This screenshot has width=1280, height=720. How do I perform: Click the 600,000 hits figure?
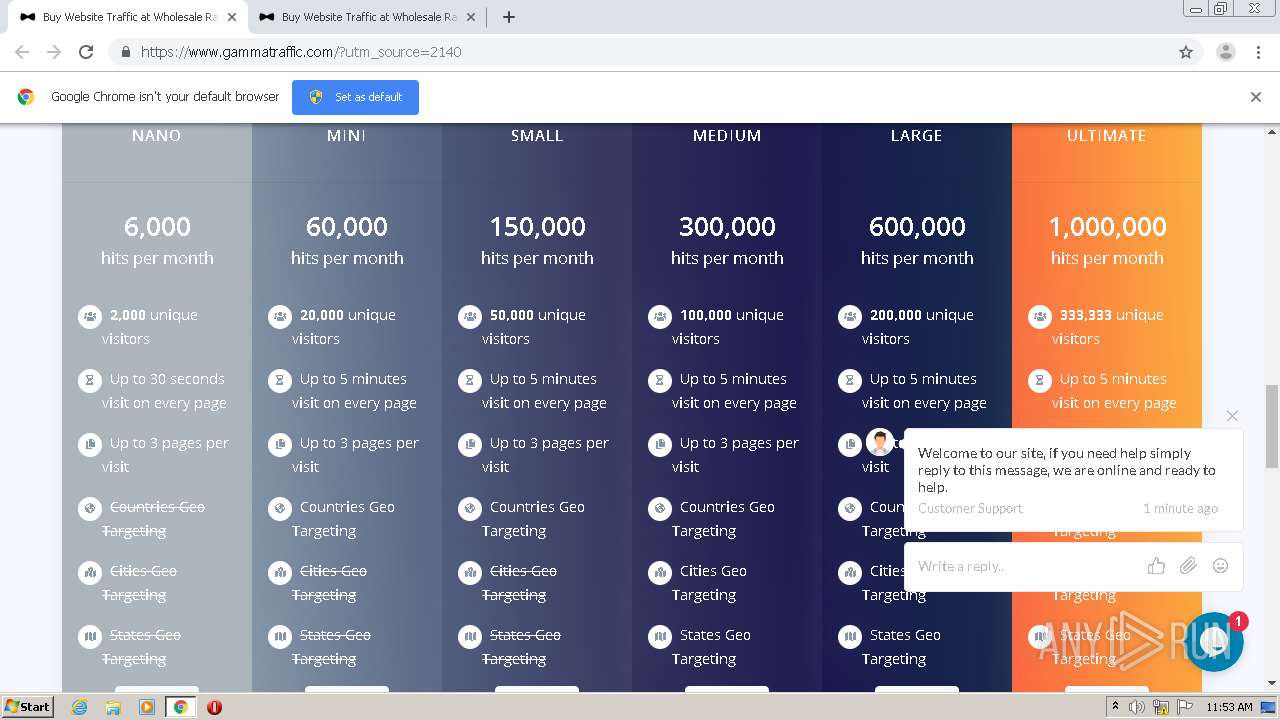(917, 227)
